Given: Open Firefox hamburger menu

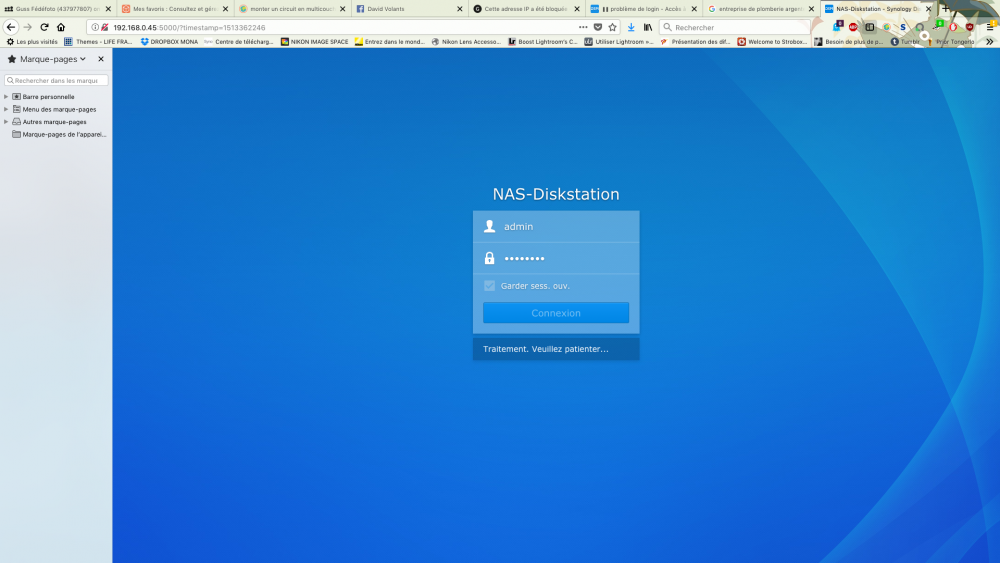Looking at the screenshot, I should (x=990, y=27).
